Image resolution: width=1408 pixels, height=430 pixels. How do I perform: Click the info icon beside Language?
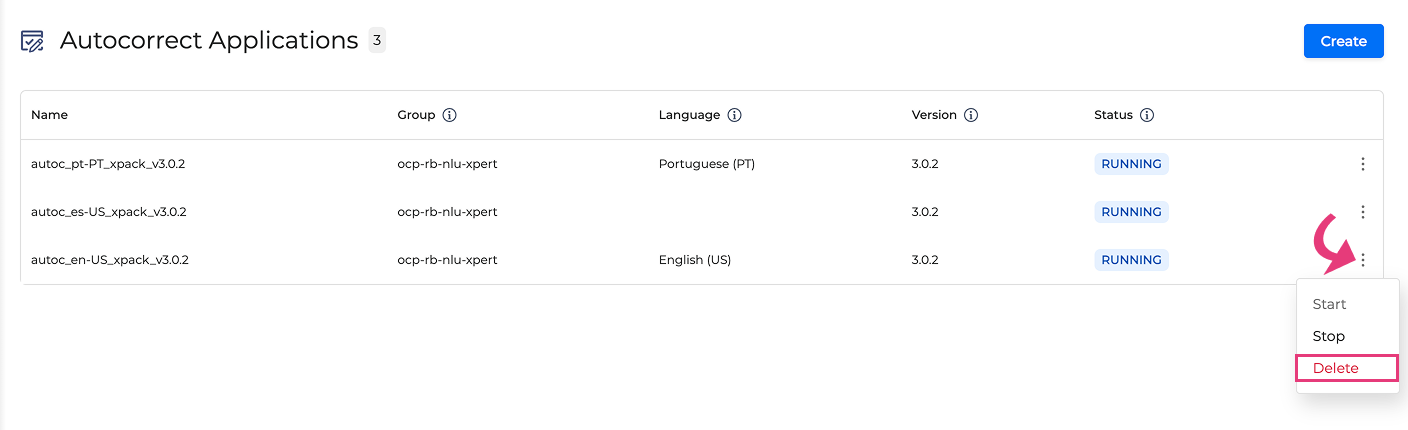(734, 115)
